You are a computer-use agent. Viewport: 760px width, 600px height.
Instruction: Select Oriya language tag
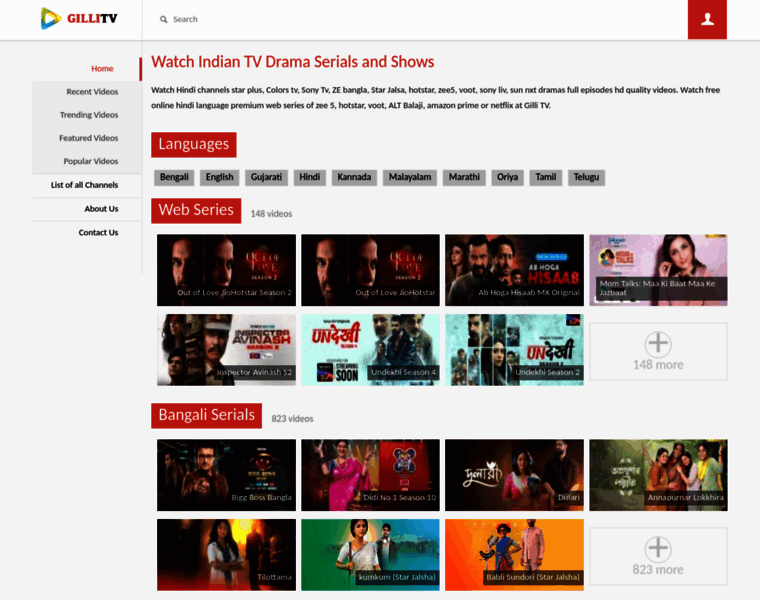tap(507, 177)
